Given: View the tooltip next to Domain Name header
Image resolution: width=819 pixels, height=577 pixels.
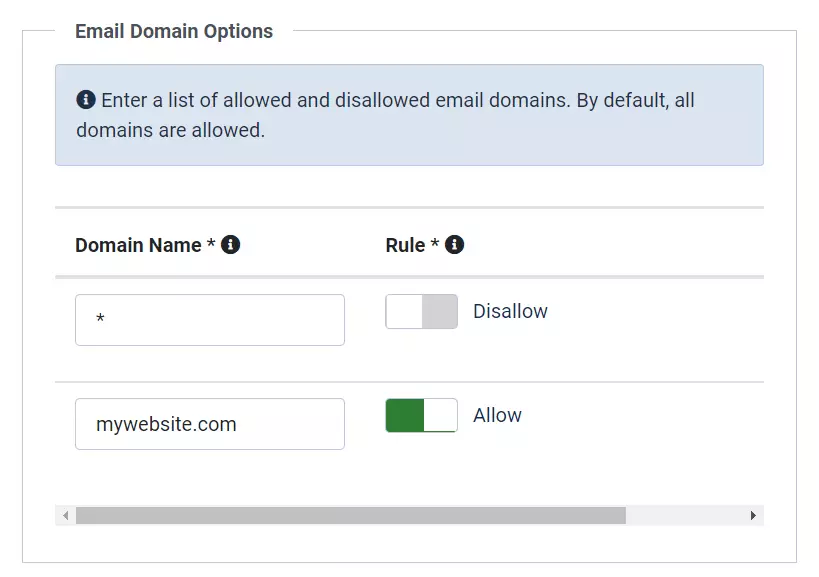Looking at the screenshot, I should [231, 244].
